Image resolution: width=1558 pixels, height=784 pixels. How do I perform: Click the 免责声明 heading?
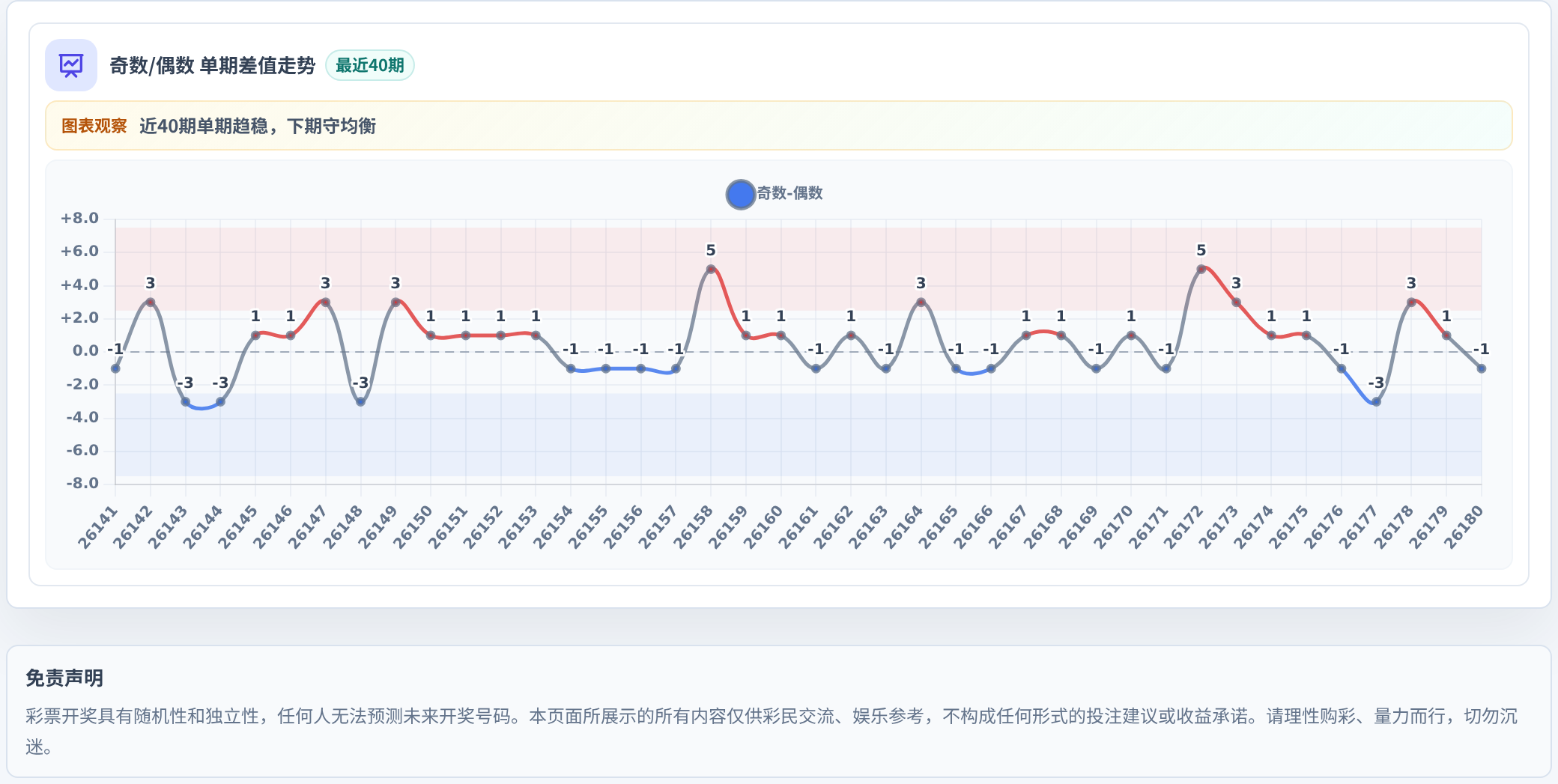point(64,678)
